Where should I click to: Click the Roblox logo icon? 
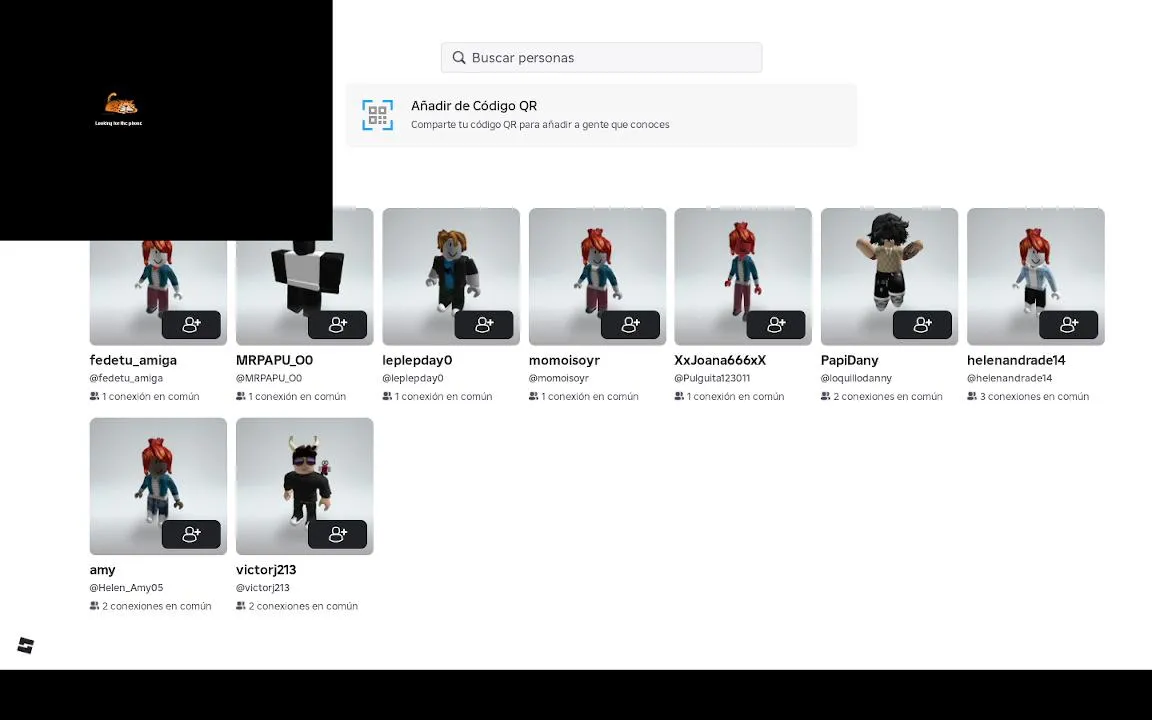[26, 645]
